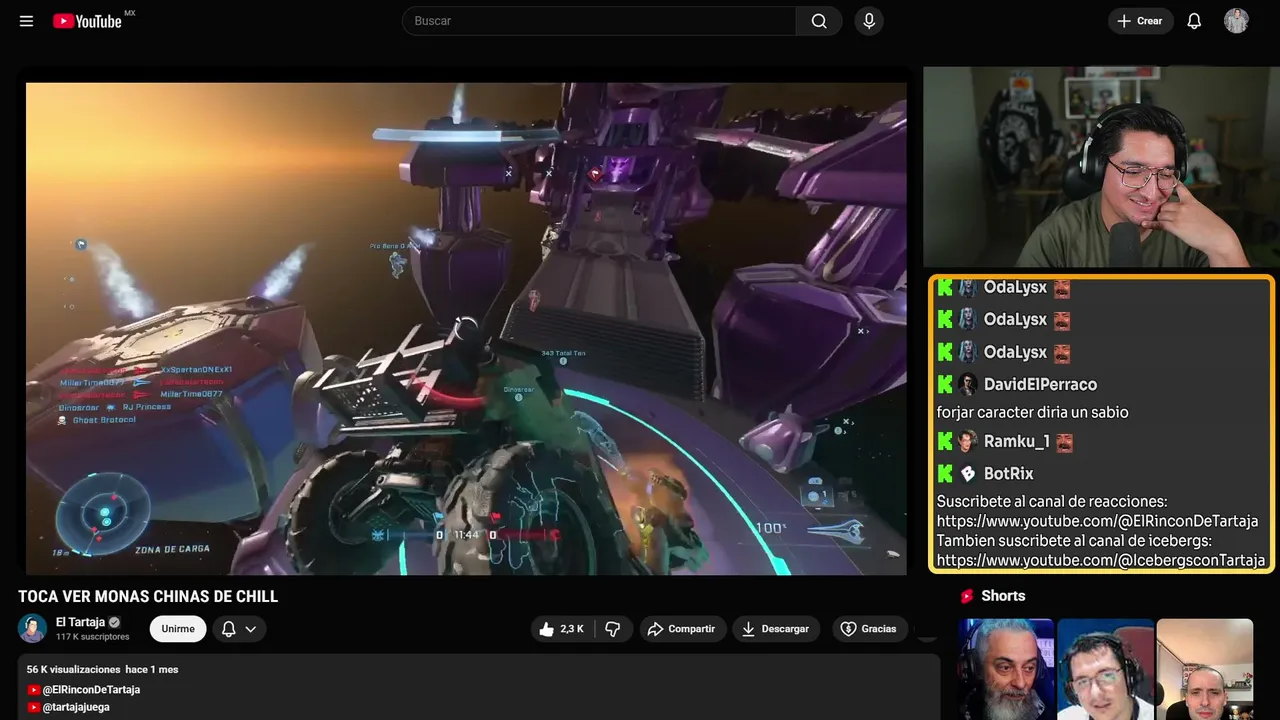Start voice search with the microphone

(x=869, y=21)
